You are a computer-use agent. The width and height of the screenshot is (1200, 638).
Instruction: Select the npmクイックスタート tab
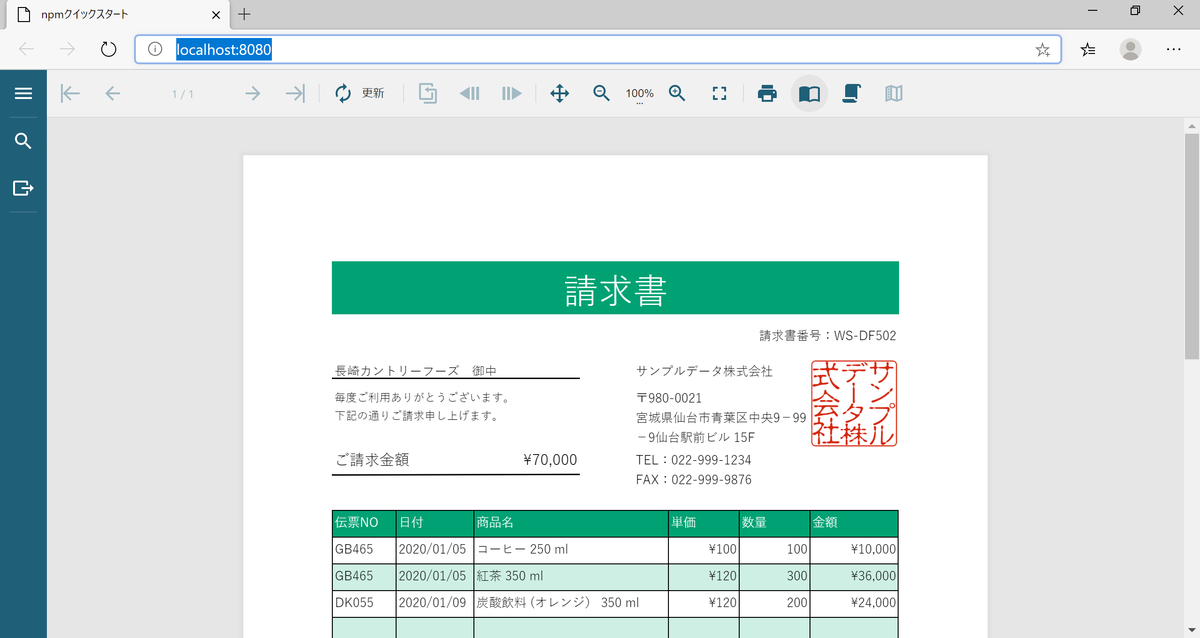point(117,14)
